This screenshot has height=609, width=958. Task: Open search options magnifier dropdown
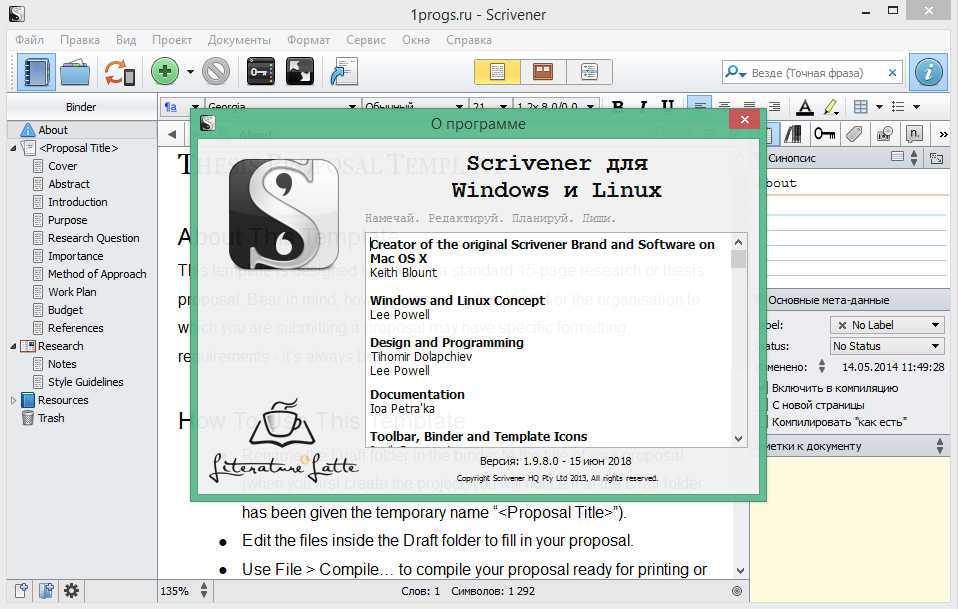[736, 73]
